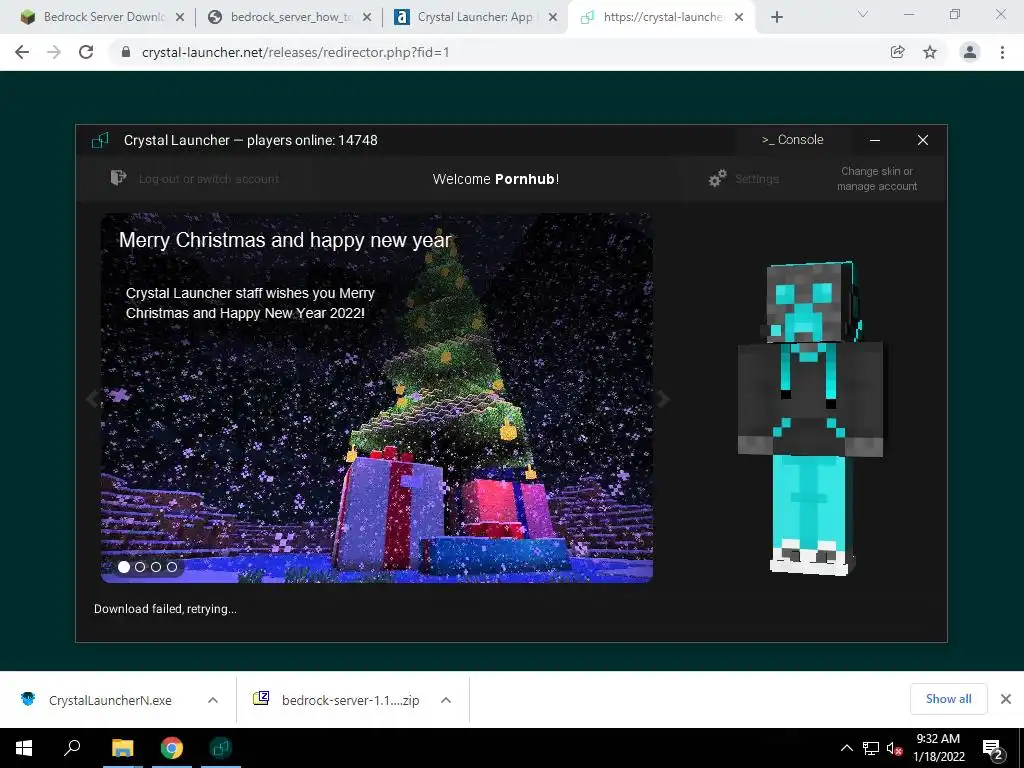The width and height of the screenshot is (1024, 768).
Task: Go forward in browser history
Action: point(54,52)
